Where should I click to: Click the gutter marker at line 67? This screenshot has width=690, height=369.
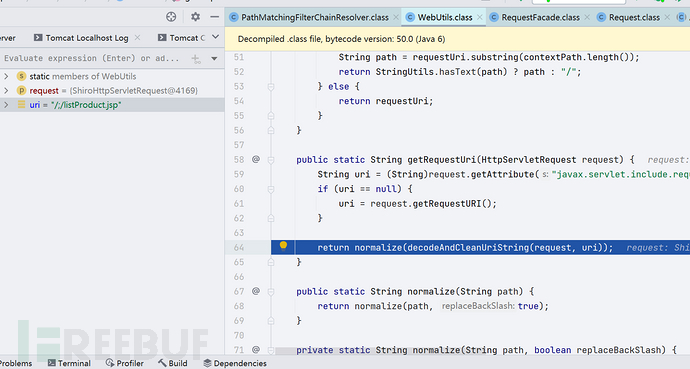(x=256, y=291)
